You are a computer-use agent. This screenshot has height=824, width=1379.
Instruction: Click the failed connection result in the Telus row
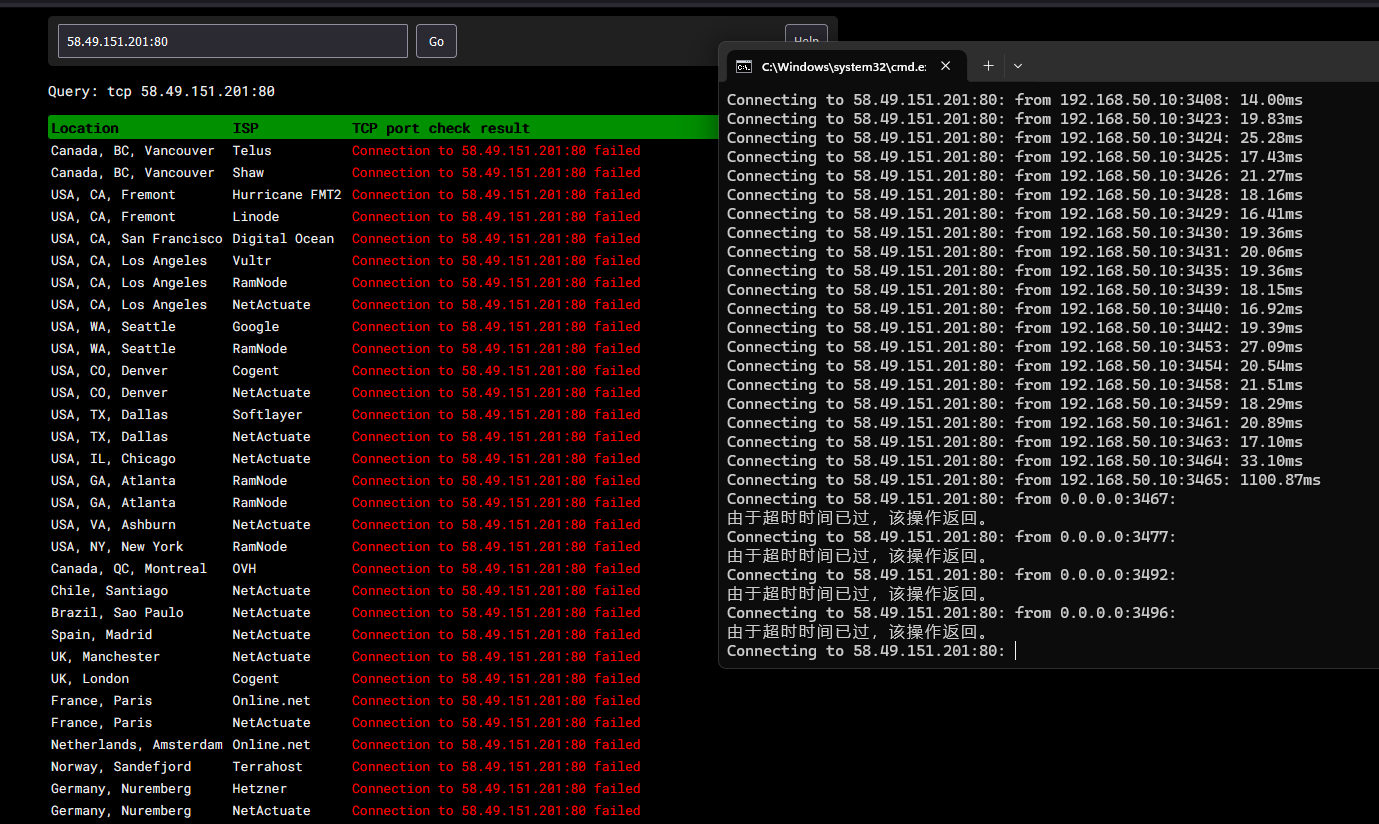click(x=496, y=151)
